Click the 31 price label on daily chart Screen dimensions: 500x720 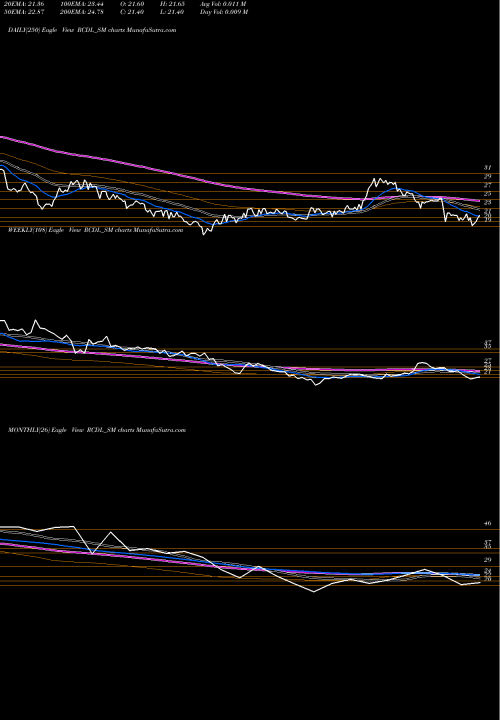[x=488, y=168]
